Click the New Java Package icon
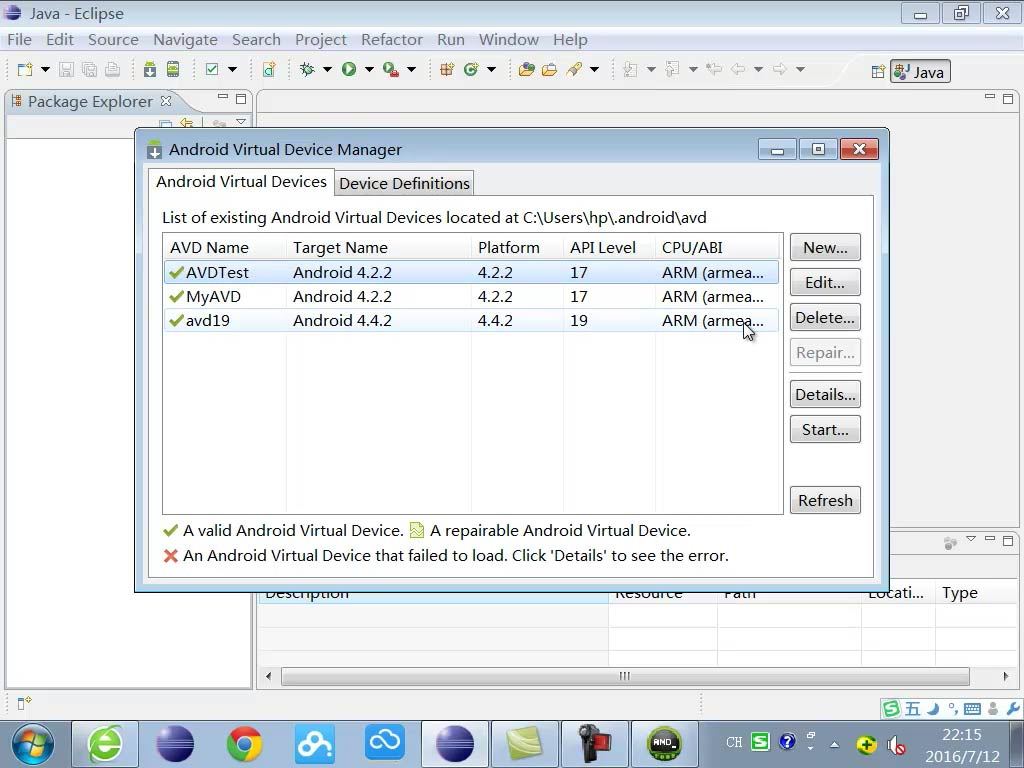 click(x=447, y=69)
